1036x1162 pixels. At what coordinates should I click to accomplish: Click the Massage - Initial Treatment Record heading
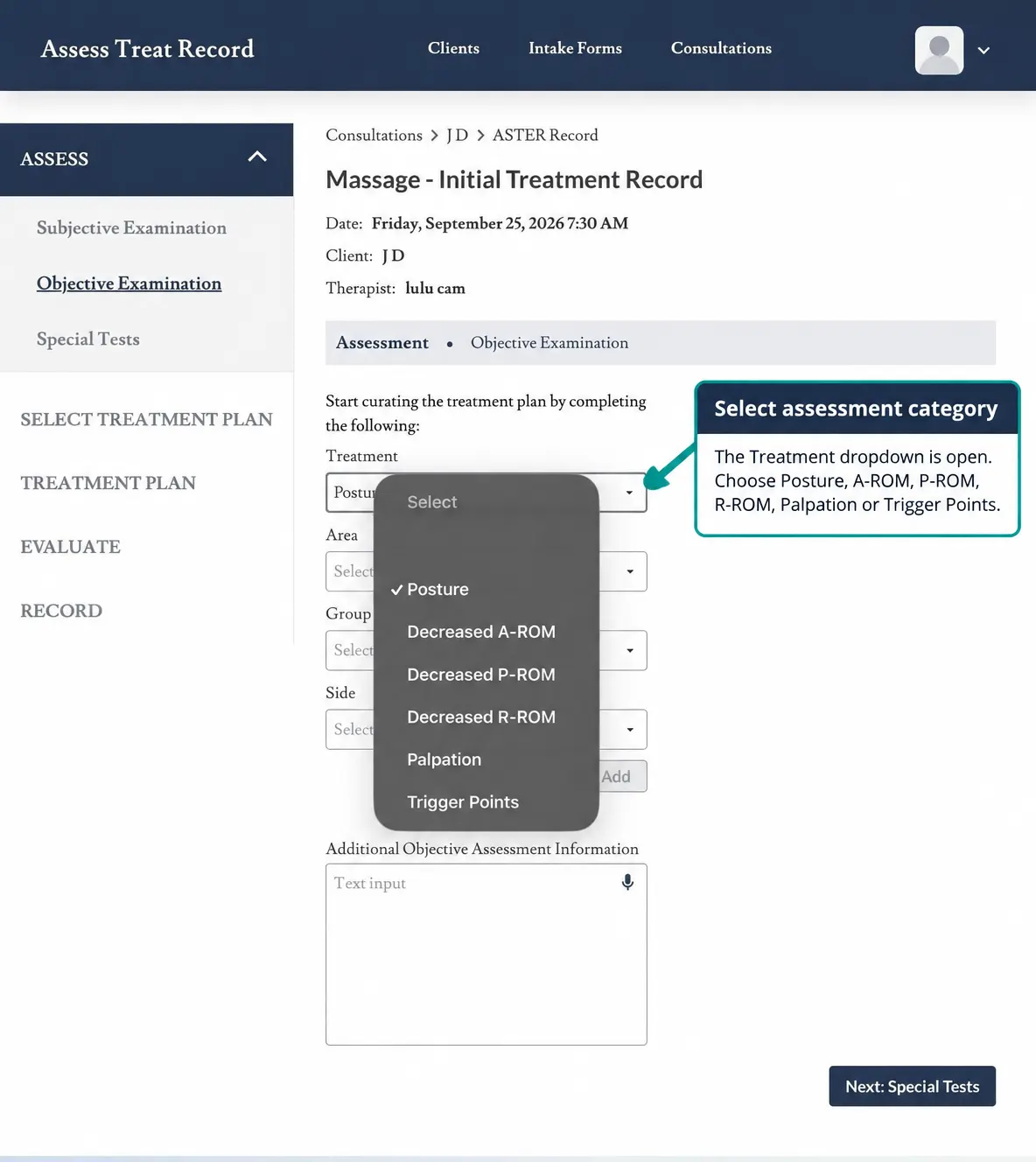514,179
